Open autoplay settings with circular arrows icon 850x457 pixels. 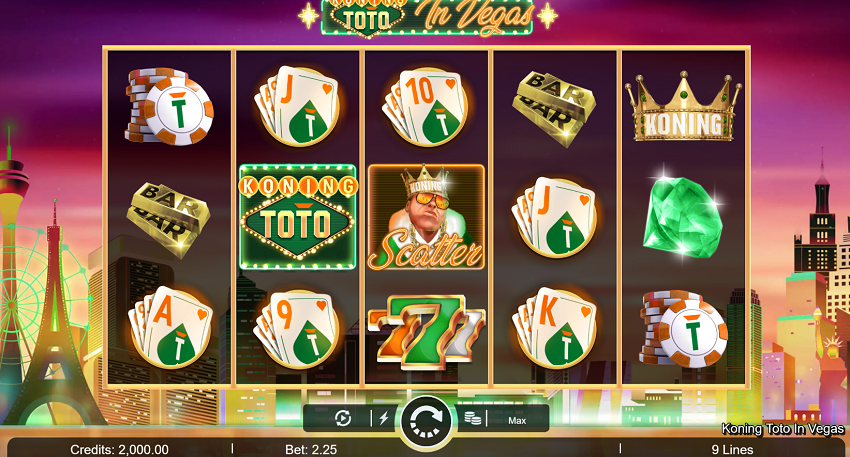pyautogui.click(x=343, y=419)
